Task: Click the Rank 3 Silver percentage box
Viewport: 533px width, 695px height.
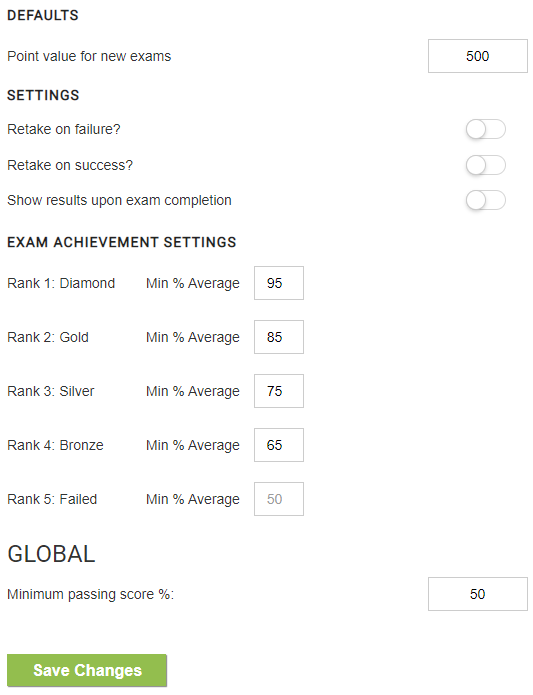Action: tap(279, 391)
